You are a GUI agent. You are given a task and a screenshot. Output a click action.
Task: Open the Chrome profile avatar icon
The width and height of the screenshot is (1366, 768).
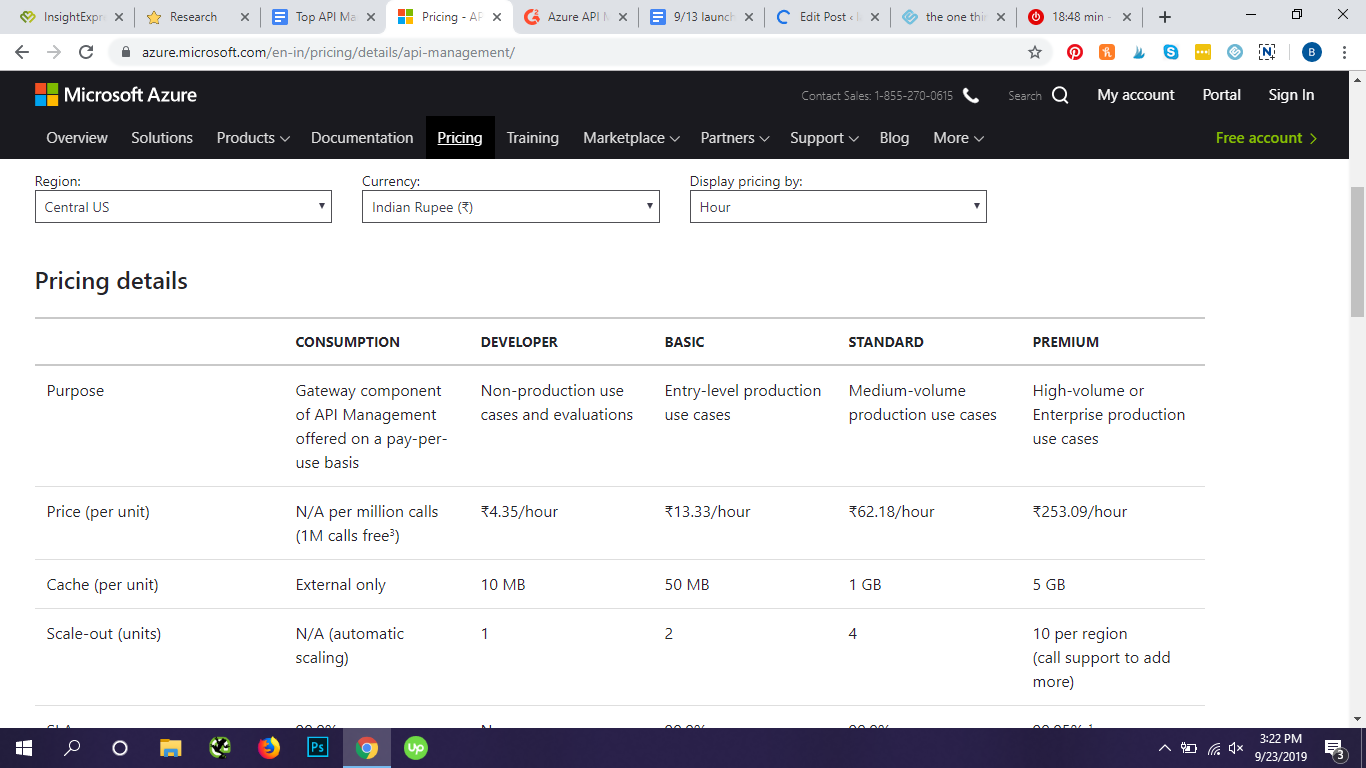coord(1311,52)
